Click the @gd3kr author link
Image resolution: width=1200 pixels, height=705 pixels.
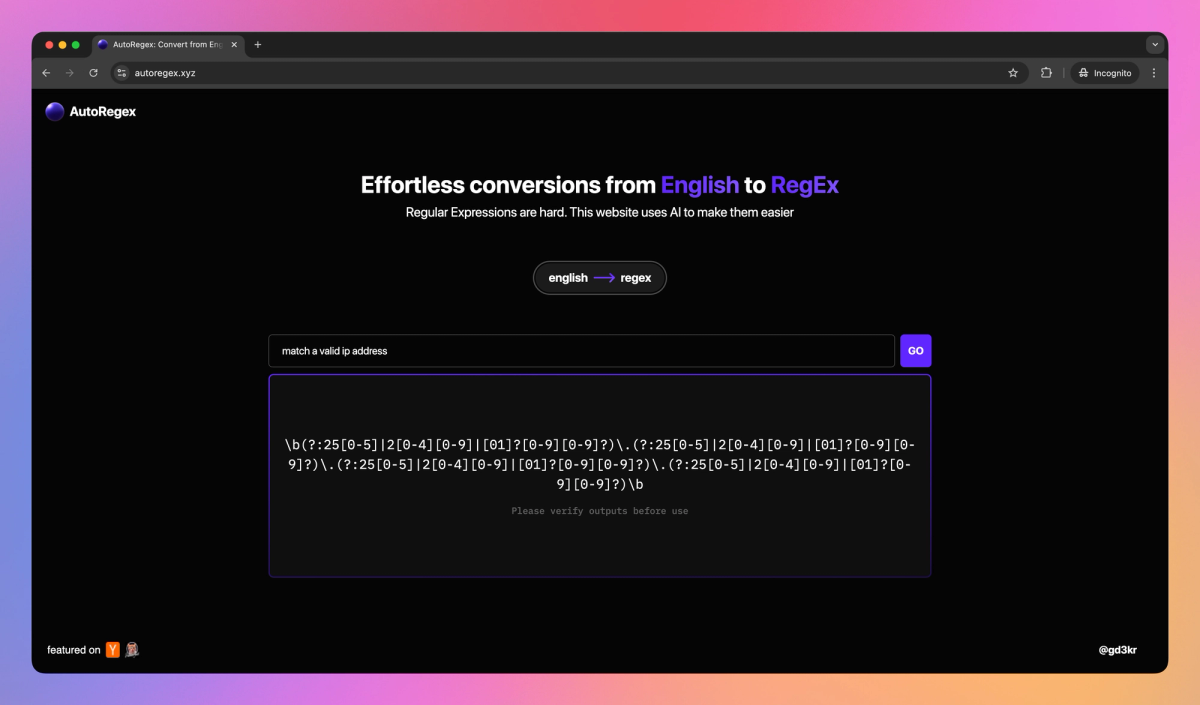(1119, 649)
